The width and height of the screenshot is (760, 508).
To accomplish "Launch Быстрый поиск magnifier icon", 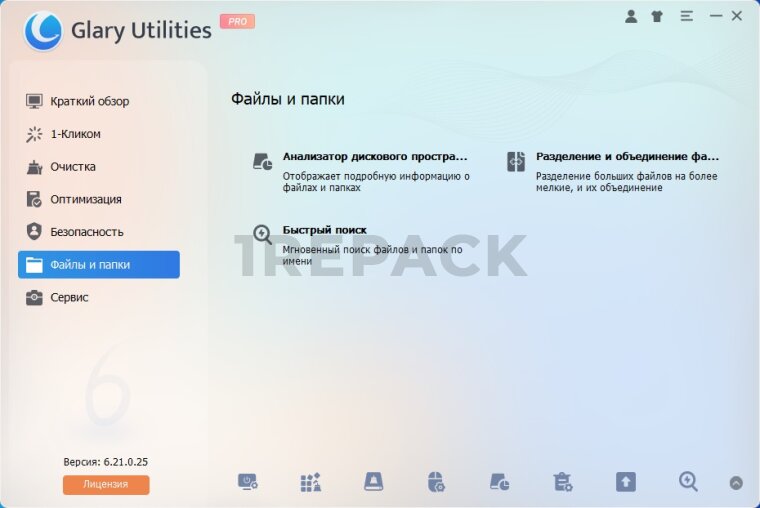I will (262, 235).
